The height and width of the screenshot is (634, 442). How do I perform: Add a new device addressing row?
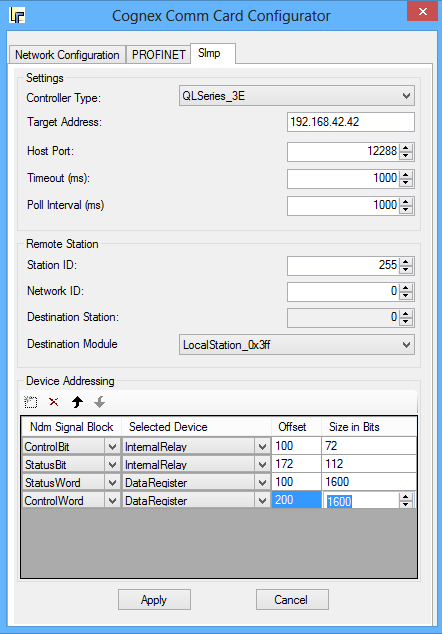(30, 402)
